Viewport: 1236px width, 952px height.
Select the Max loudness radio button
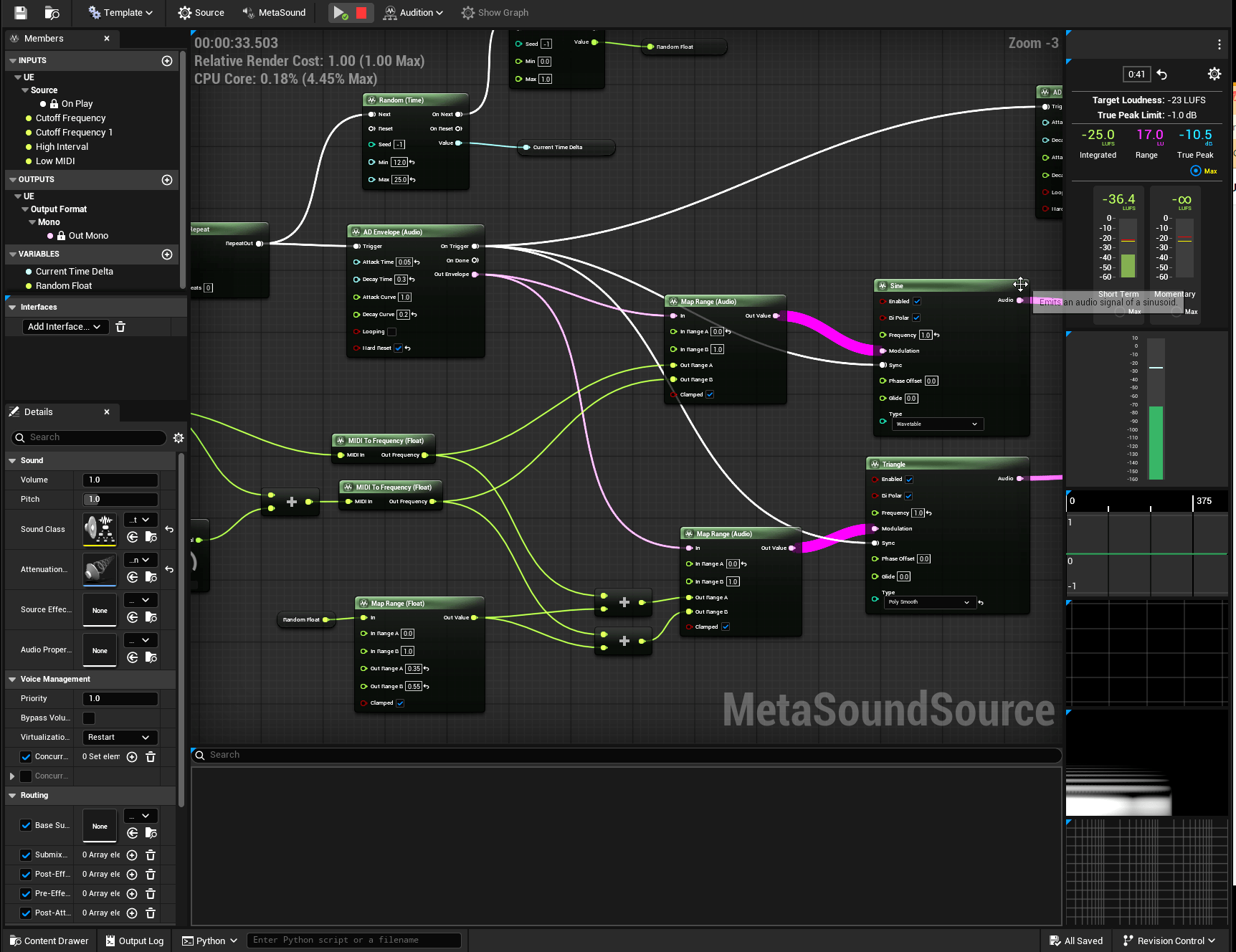tap(1196, 171)
